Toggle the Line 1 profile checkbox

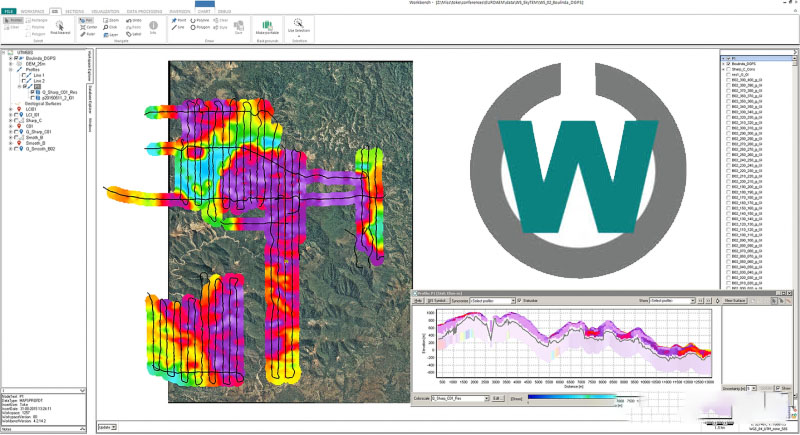pyautogui.click(x=25, y=76)
